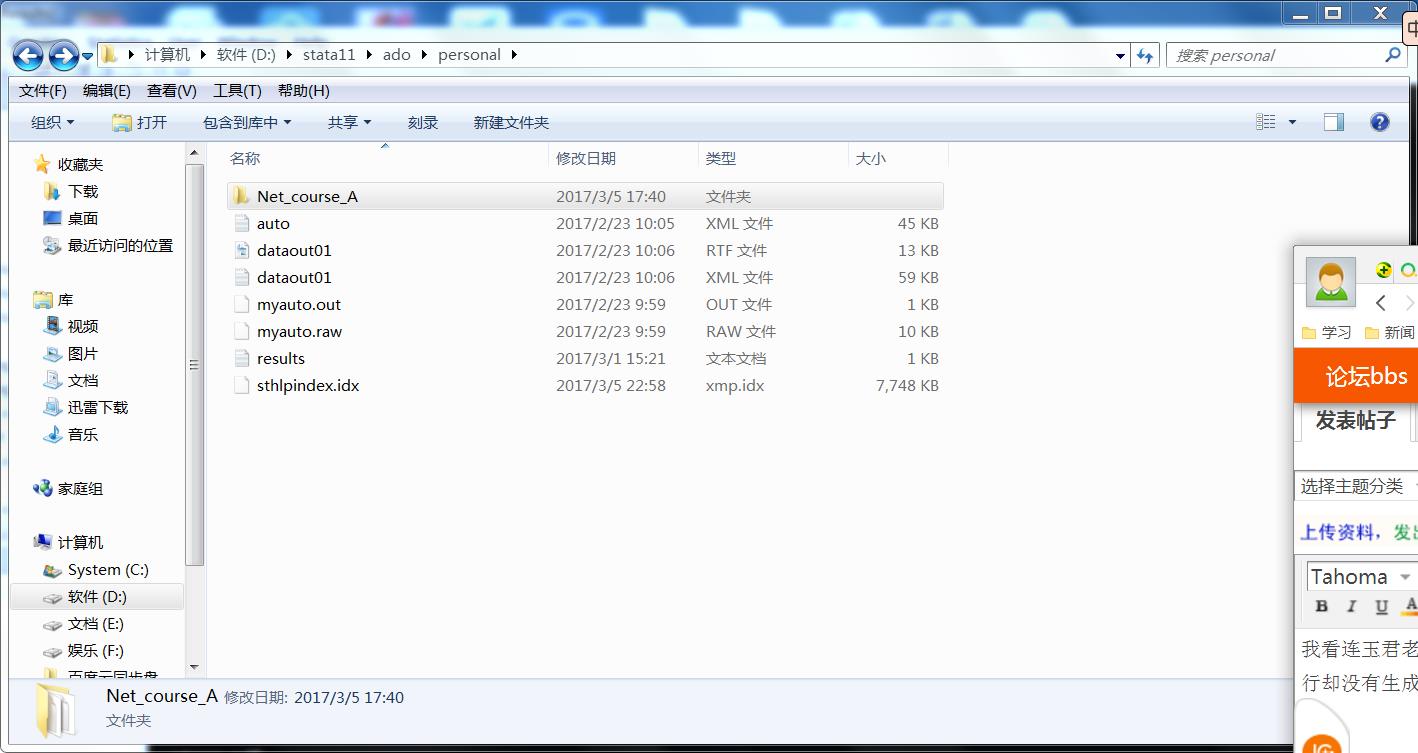Select the 59 KB dataout01 XML file icon
This screenshot has height=753, width=1418.
coord(240,277)
